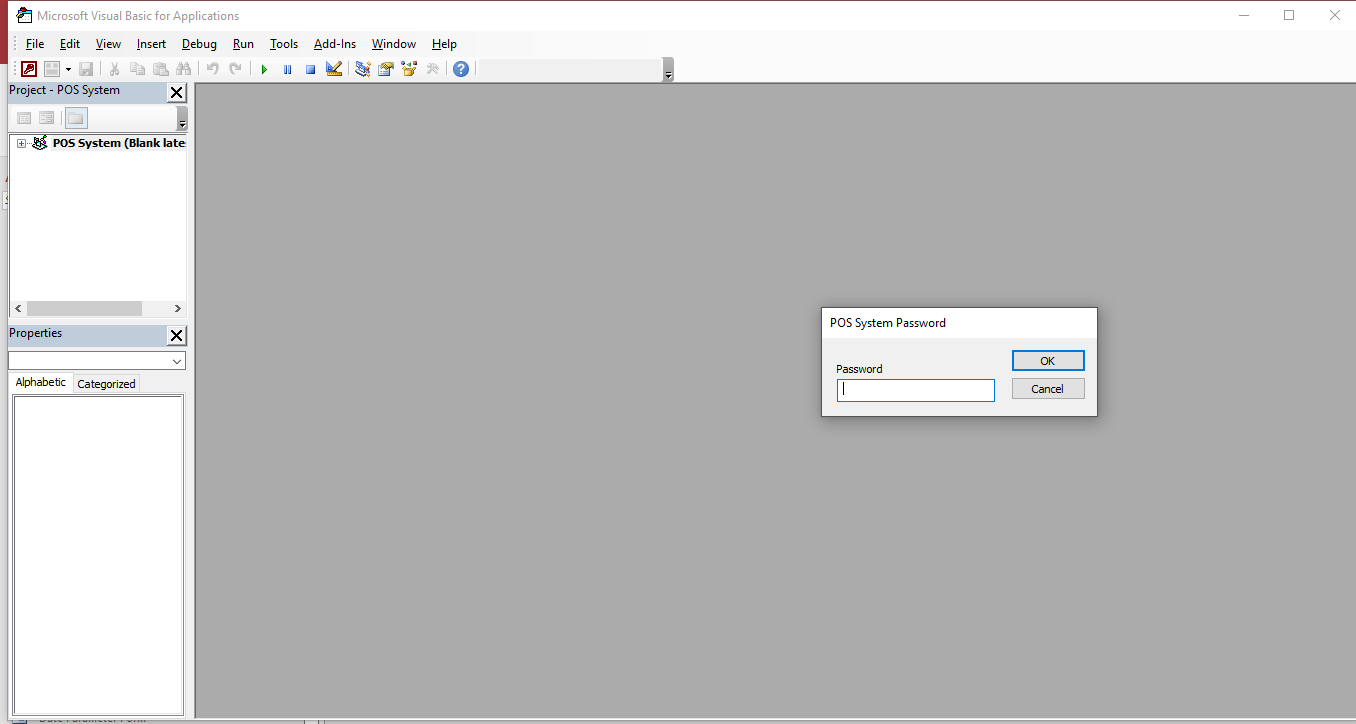This screenshot has height=724, width=1356.
Task: Click the Reset stop square icon
Action: coord(310,69)
